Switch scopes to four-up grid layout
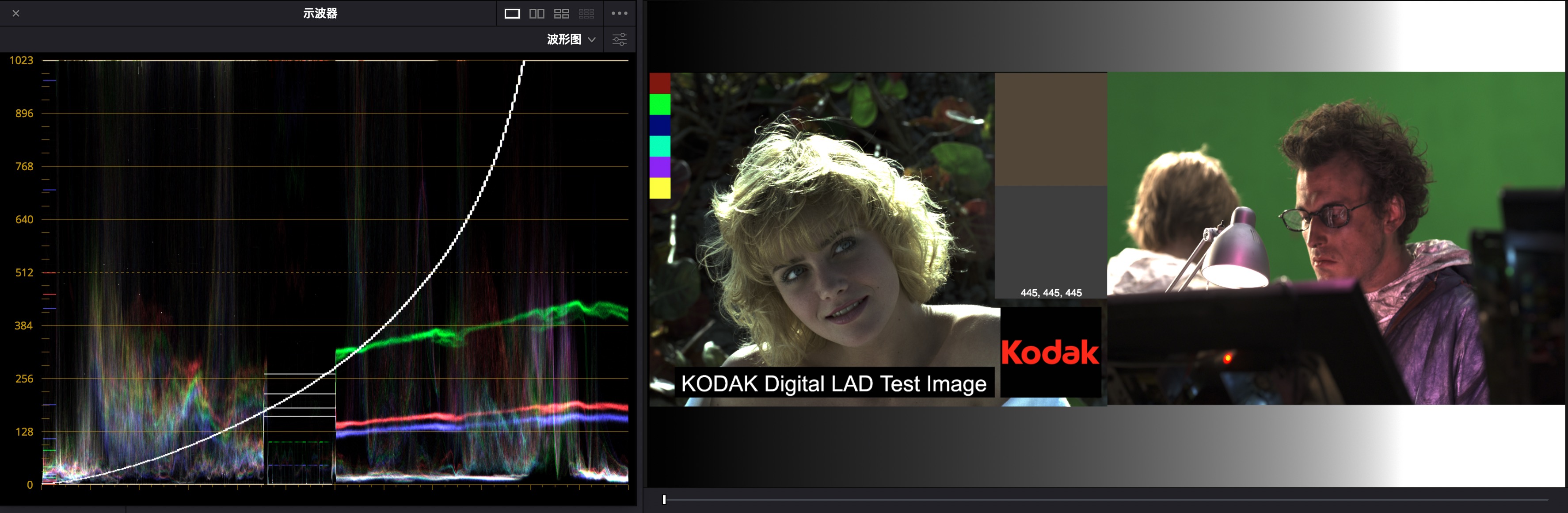This screenshot has height=513, width=1568. 561,13
